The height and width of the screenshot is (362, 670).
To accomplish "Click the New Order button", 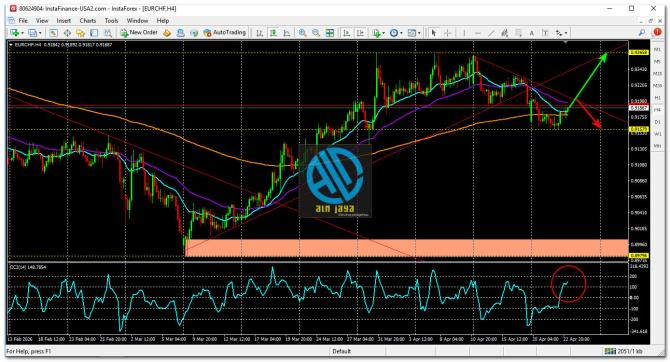I will click(x=139, y=32).
